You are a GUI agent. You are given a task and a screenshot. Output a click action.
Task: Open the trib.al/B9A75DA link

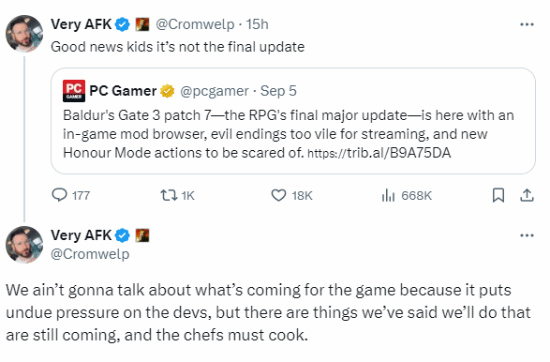[x=379, y=153]
